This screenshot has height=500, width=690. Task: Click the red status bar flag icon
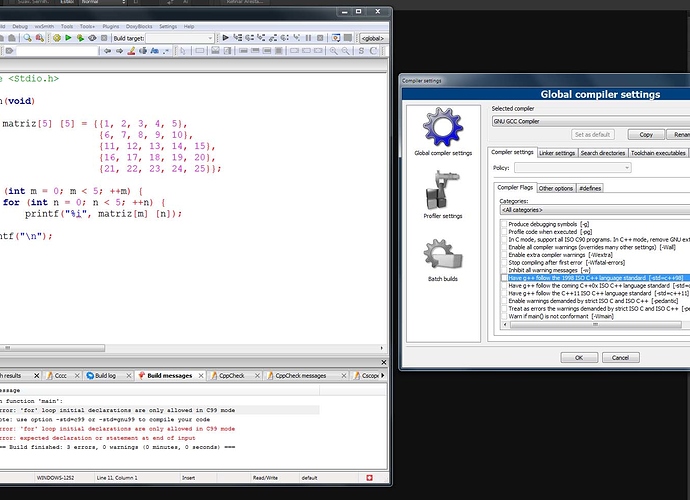[370, 478]
